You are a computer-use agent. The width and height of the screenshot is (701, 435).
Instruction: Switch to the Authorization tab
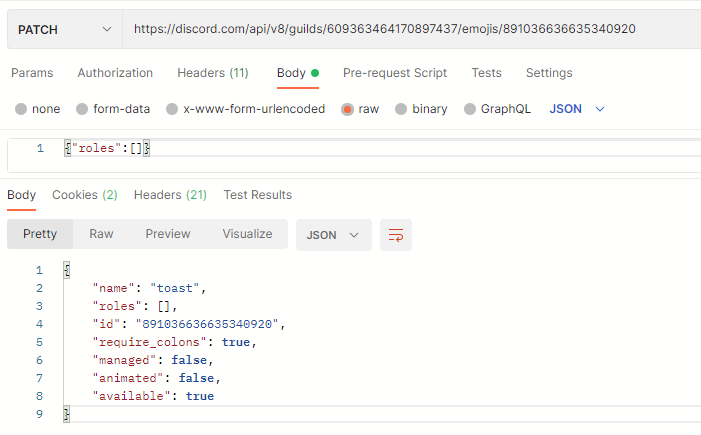coord(115,73)
